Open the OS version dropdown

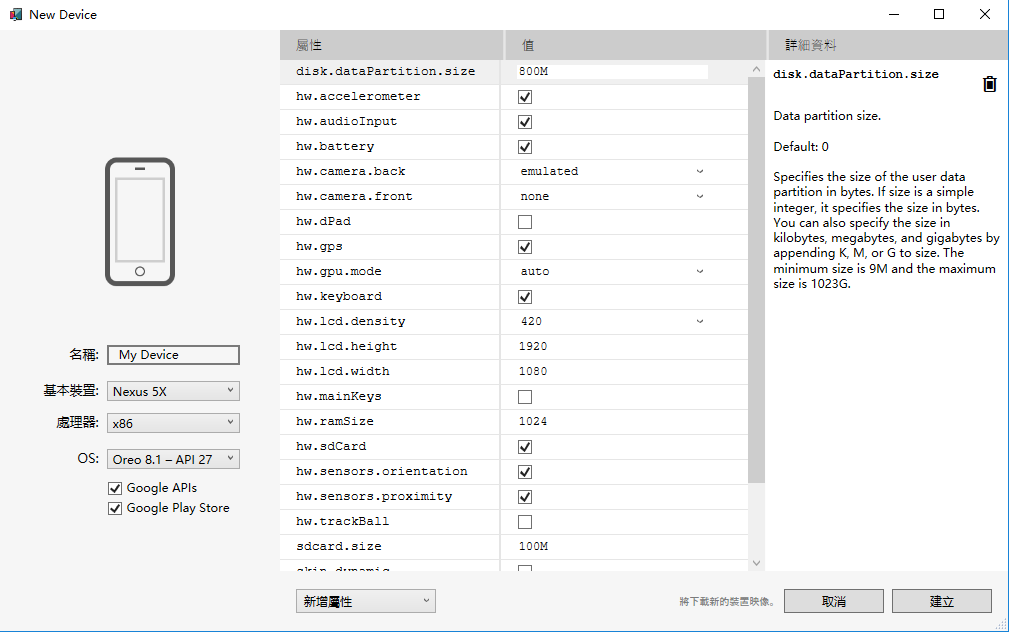click(173, 459)
